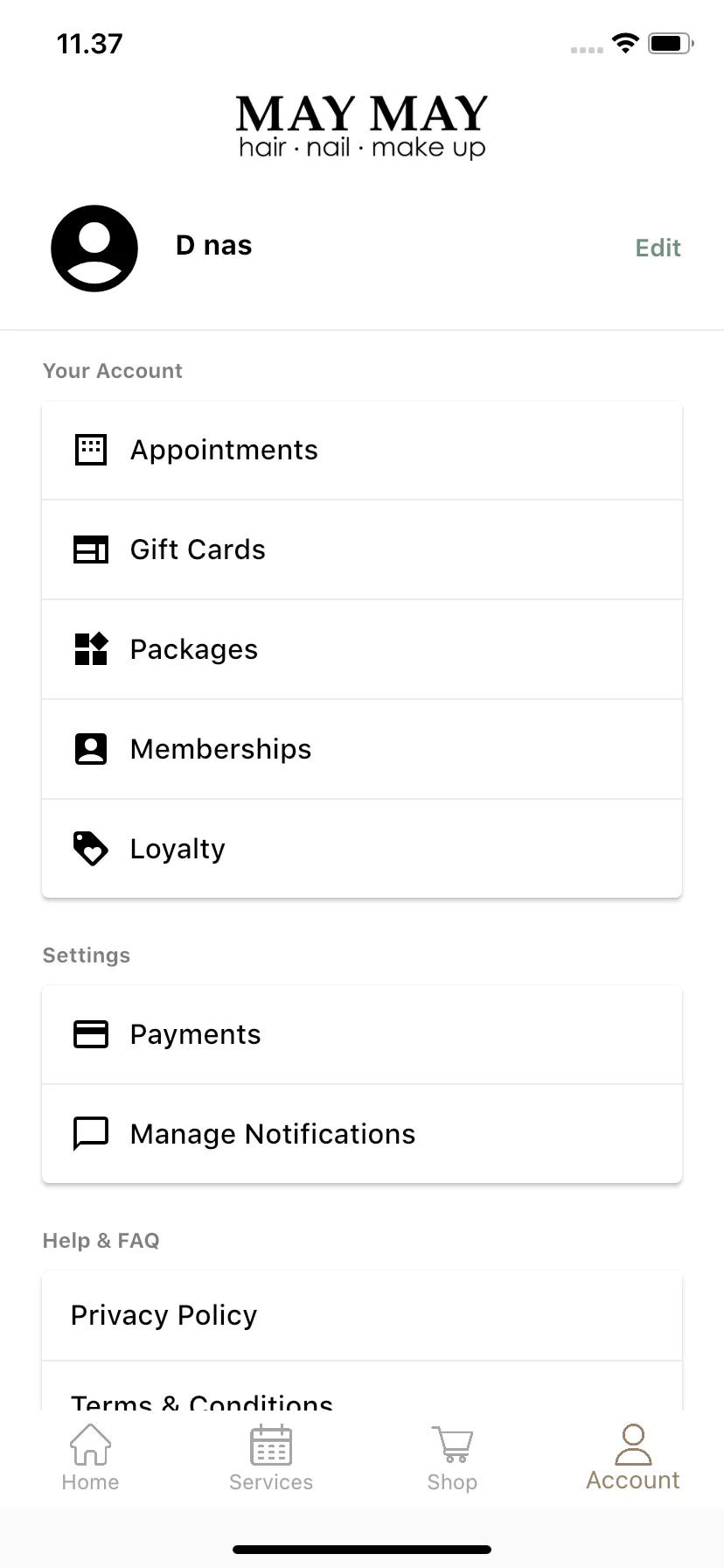Open the Services tab
724x1568 pixels.
[x=271, y=1459]
